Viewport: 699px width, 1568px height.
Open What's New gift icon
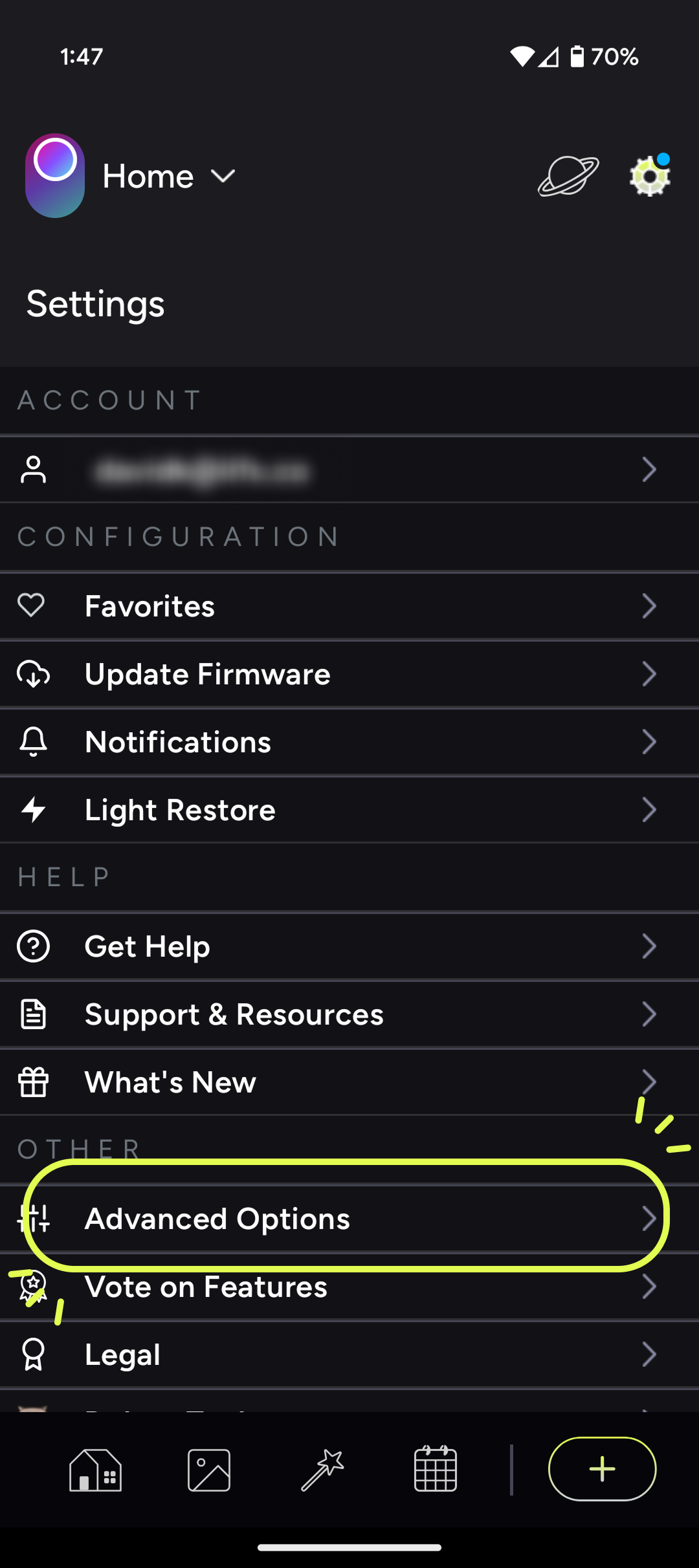(34, 1082)
